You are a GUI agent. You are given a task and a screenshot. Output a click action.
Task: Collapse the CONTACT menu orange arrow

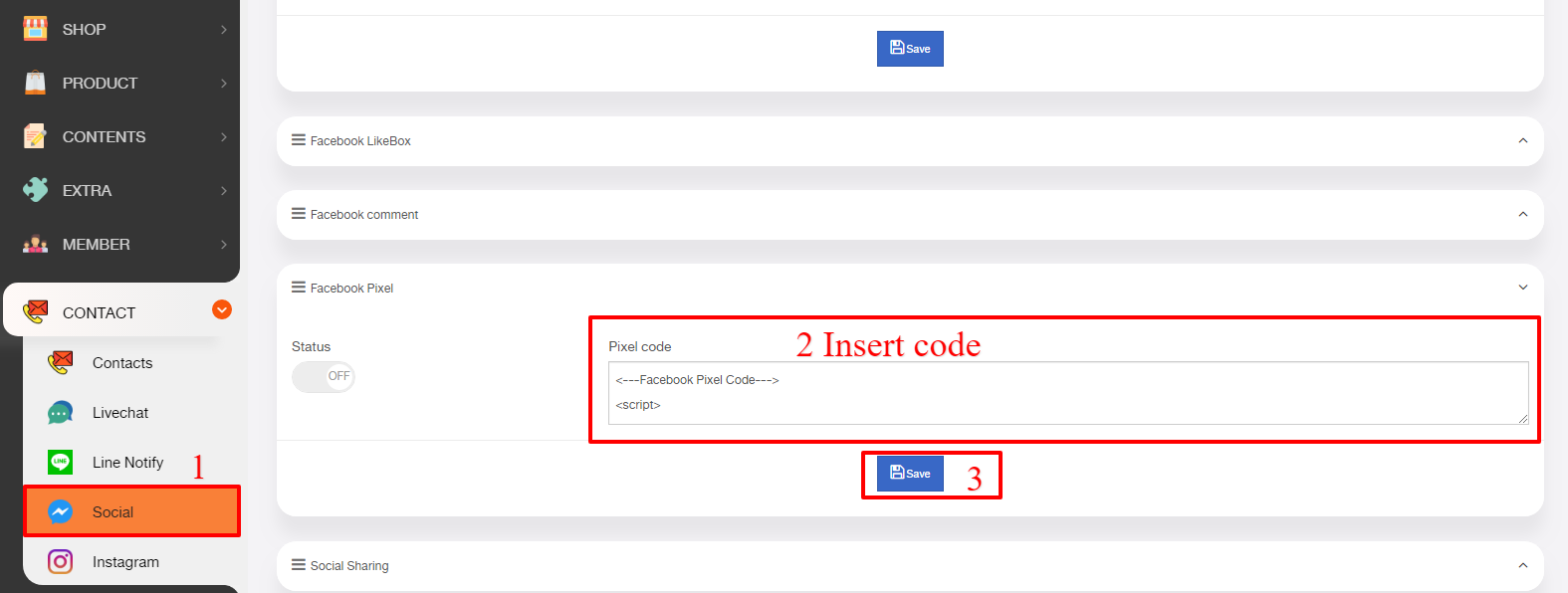222,309
